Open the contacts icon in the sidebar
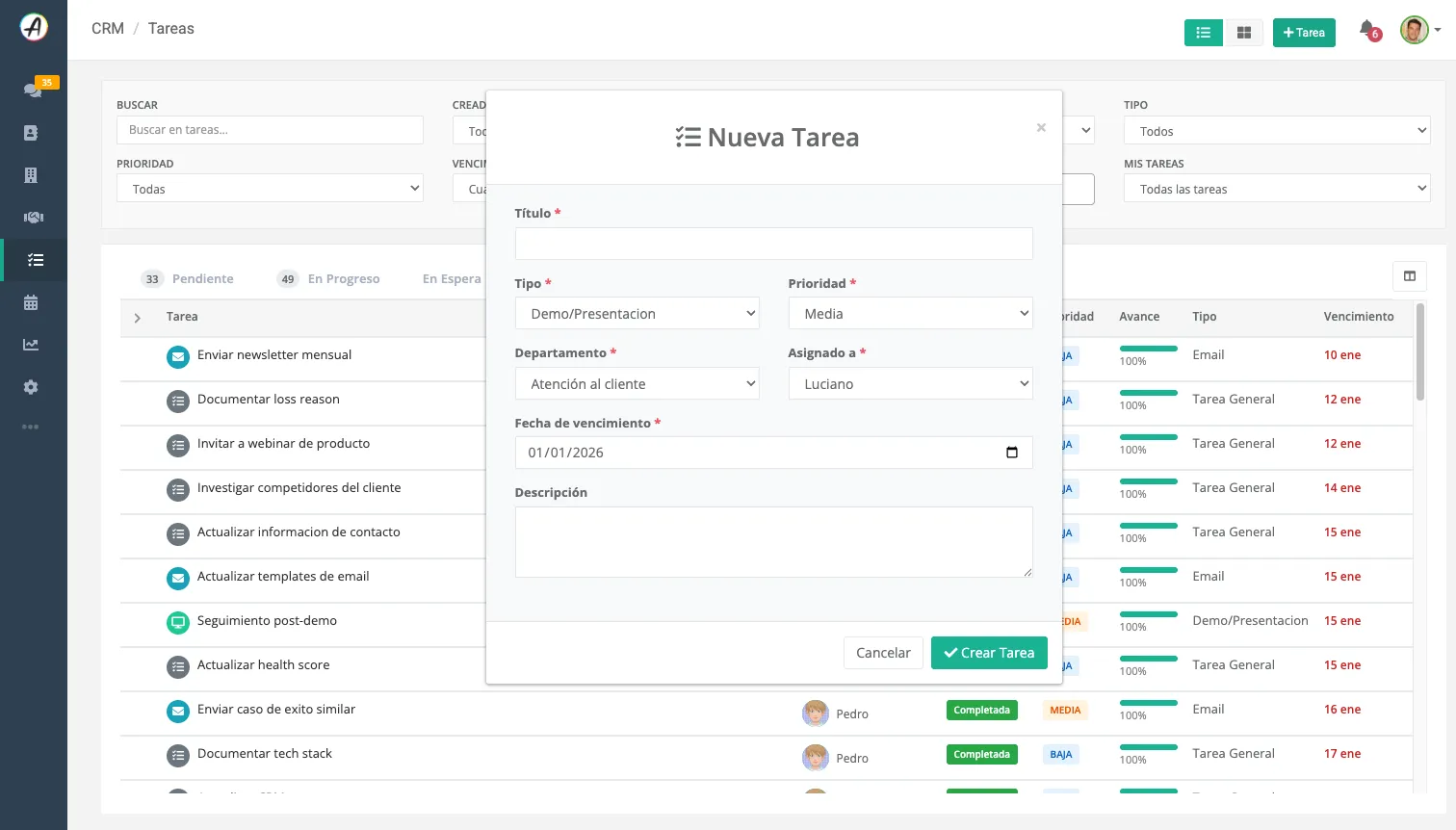The height and width of the screenshot is (830, 1456). 31,133
